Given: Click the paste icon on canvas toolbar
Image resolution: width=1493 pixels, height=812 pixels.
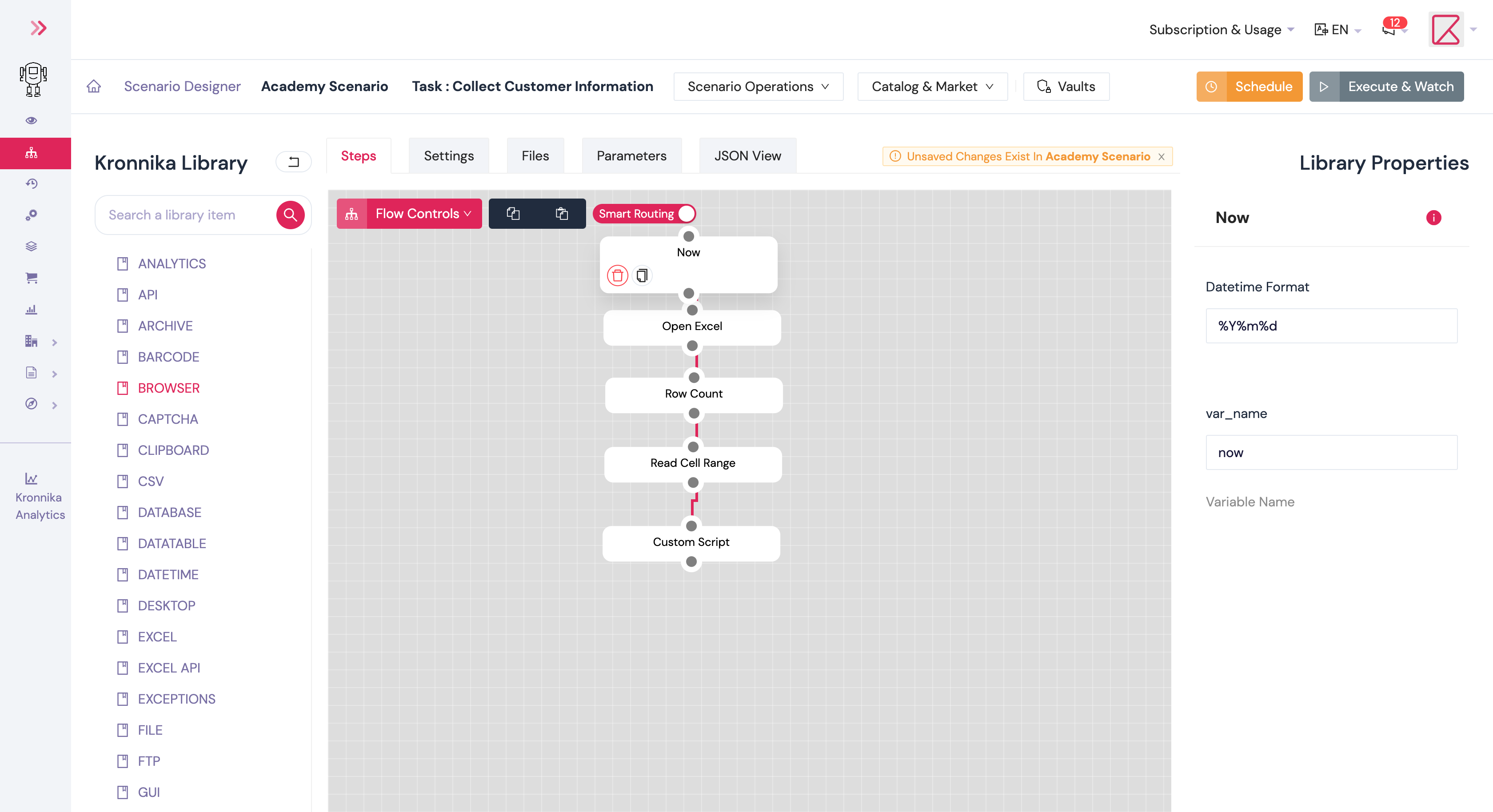Looking at the screenshot, I should (561, 213).
